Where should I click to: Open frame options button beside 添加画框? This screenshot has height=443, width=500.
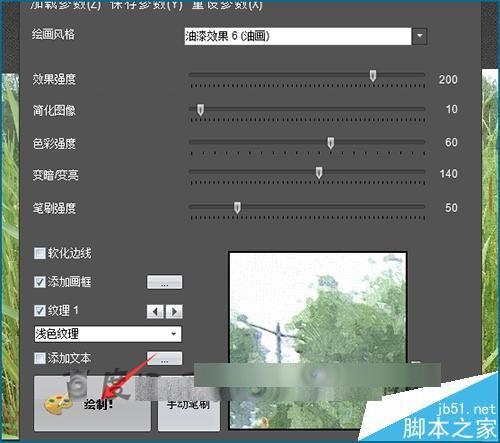tap(164, 282)
